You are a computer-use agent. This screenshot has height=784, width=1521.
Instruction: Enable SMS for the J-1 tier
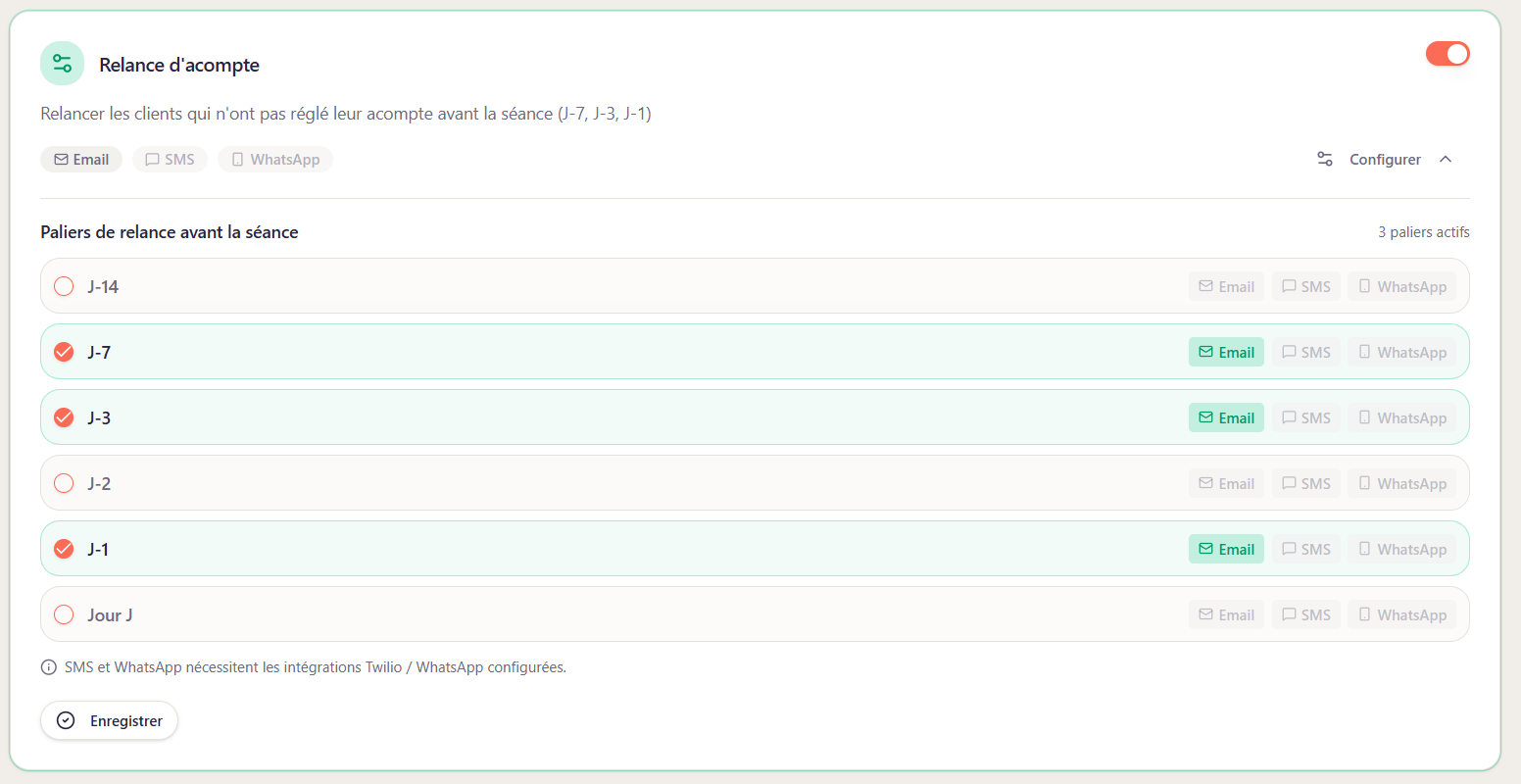click(1305, 549)
